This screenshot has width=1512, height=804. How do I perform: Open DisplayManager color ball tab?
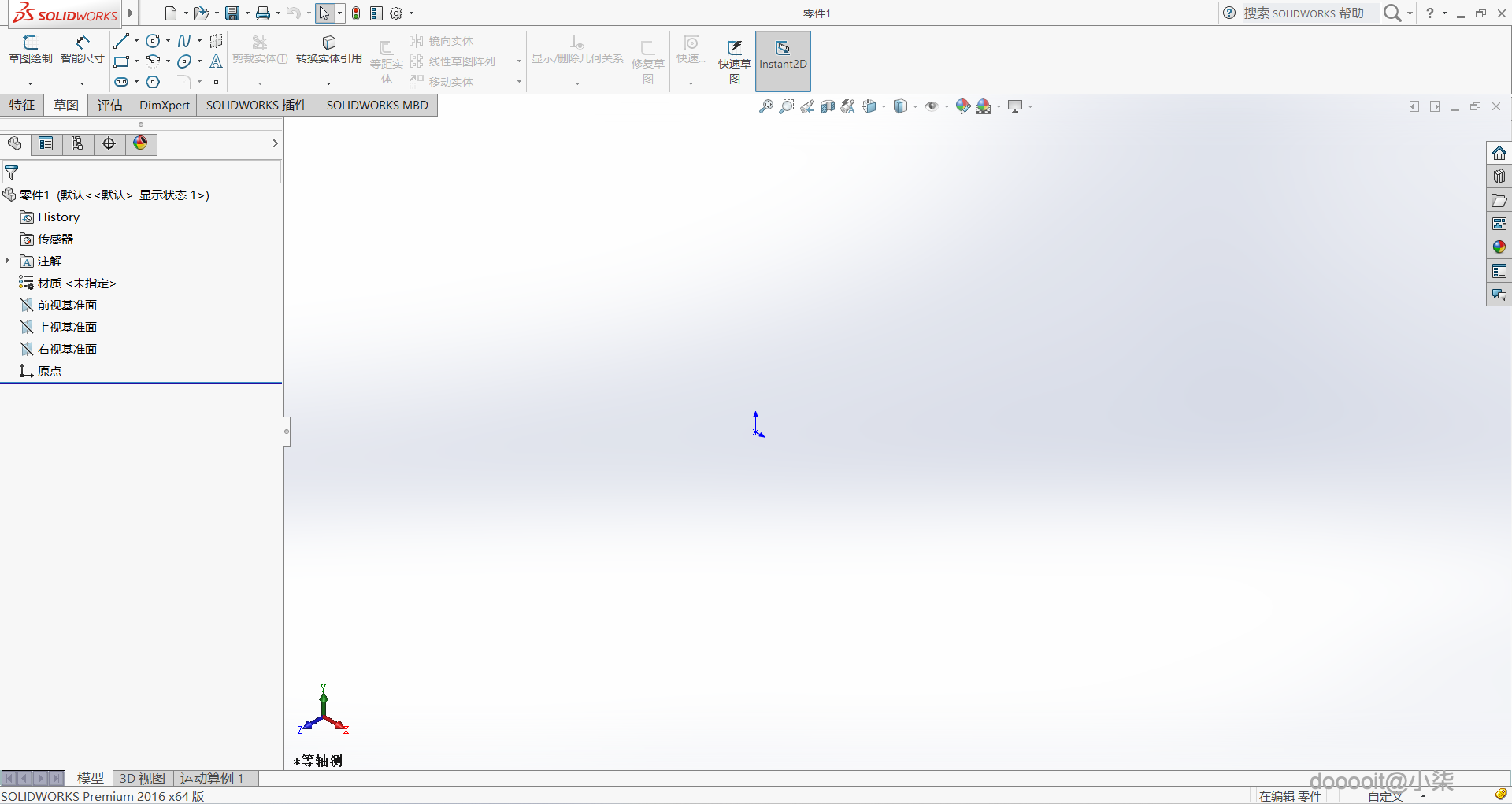click(140, 143)
